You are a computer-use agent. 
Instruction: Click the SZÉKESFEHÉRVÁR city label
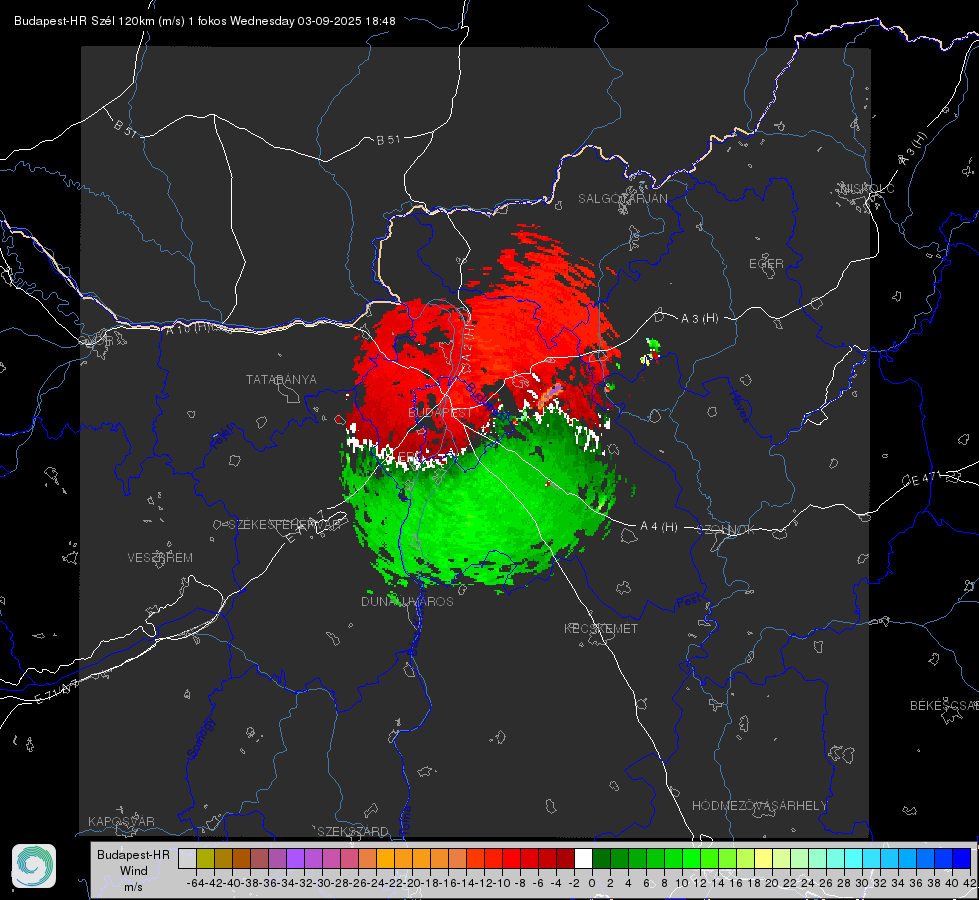(287, 525)
